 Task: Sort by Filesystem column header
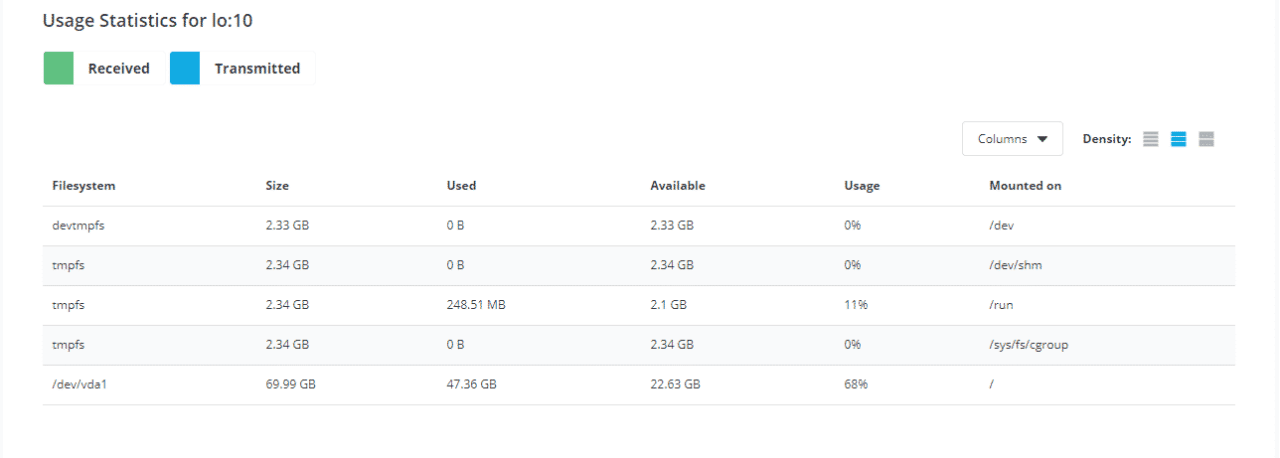84,186
